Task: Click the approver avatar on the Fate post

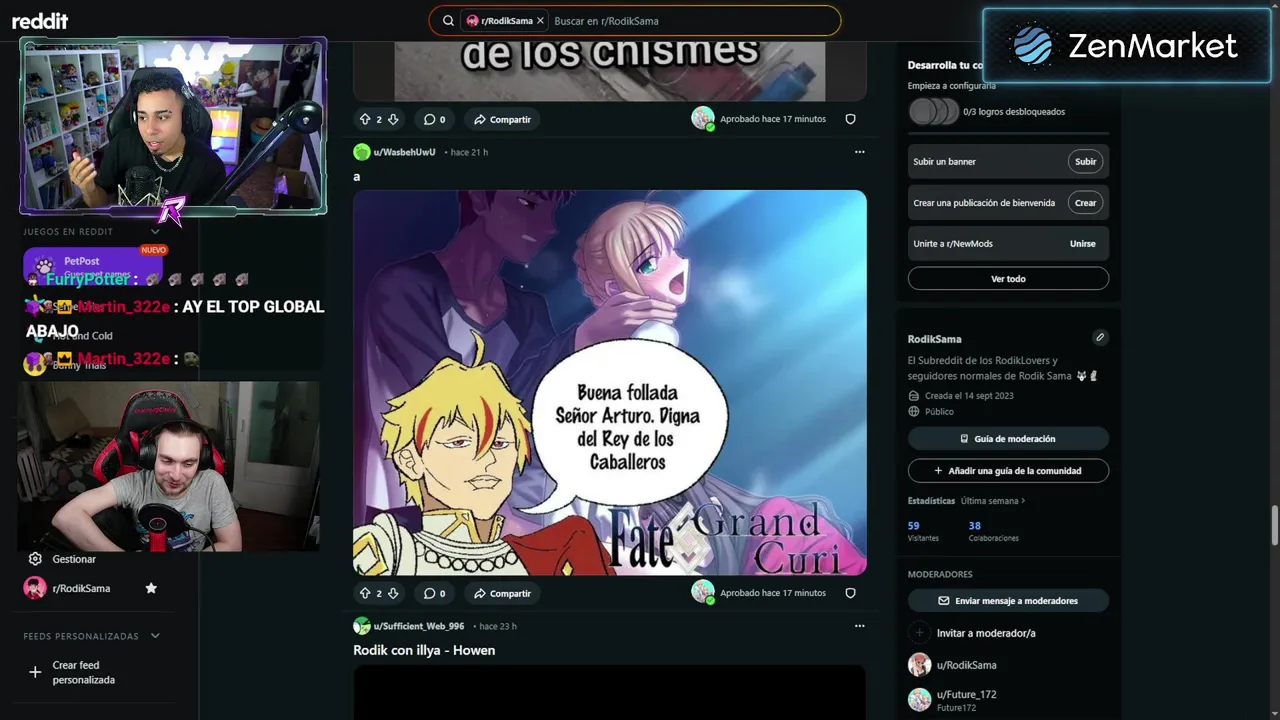Action: coord(703,592)
